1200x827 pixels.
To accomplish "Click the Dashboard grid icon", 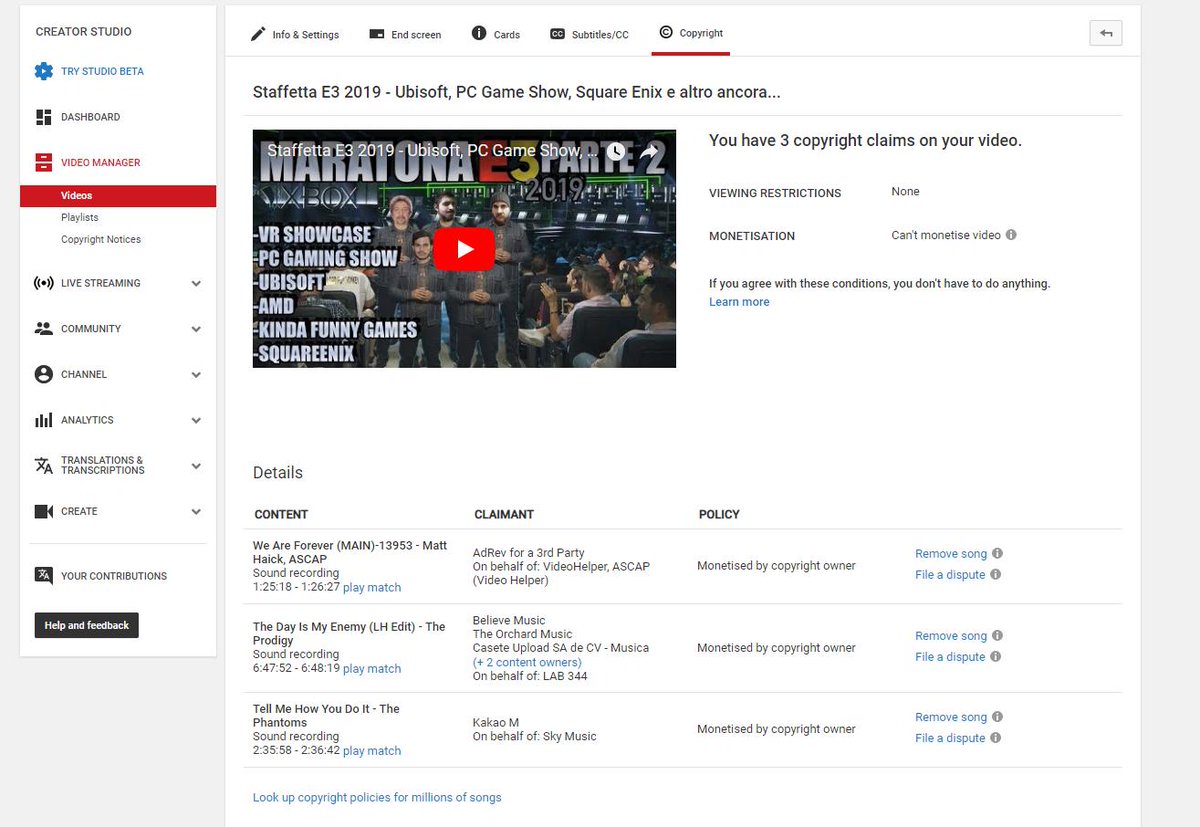I will (x=43, y=117).
